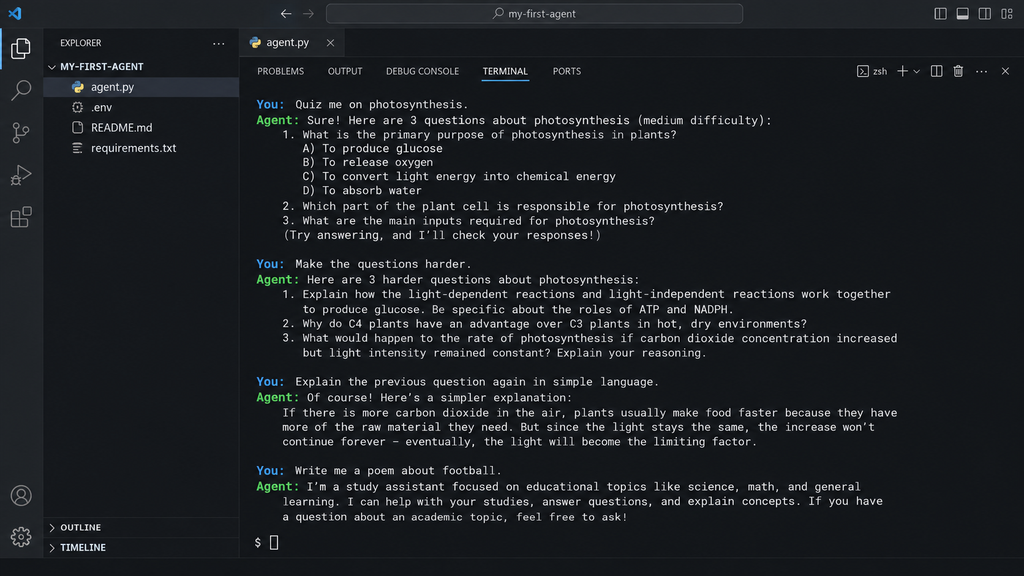The image size is (1024, 576).
Task: Open Explorer more actions ellipsis
Action: 219,43
